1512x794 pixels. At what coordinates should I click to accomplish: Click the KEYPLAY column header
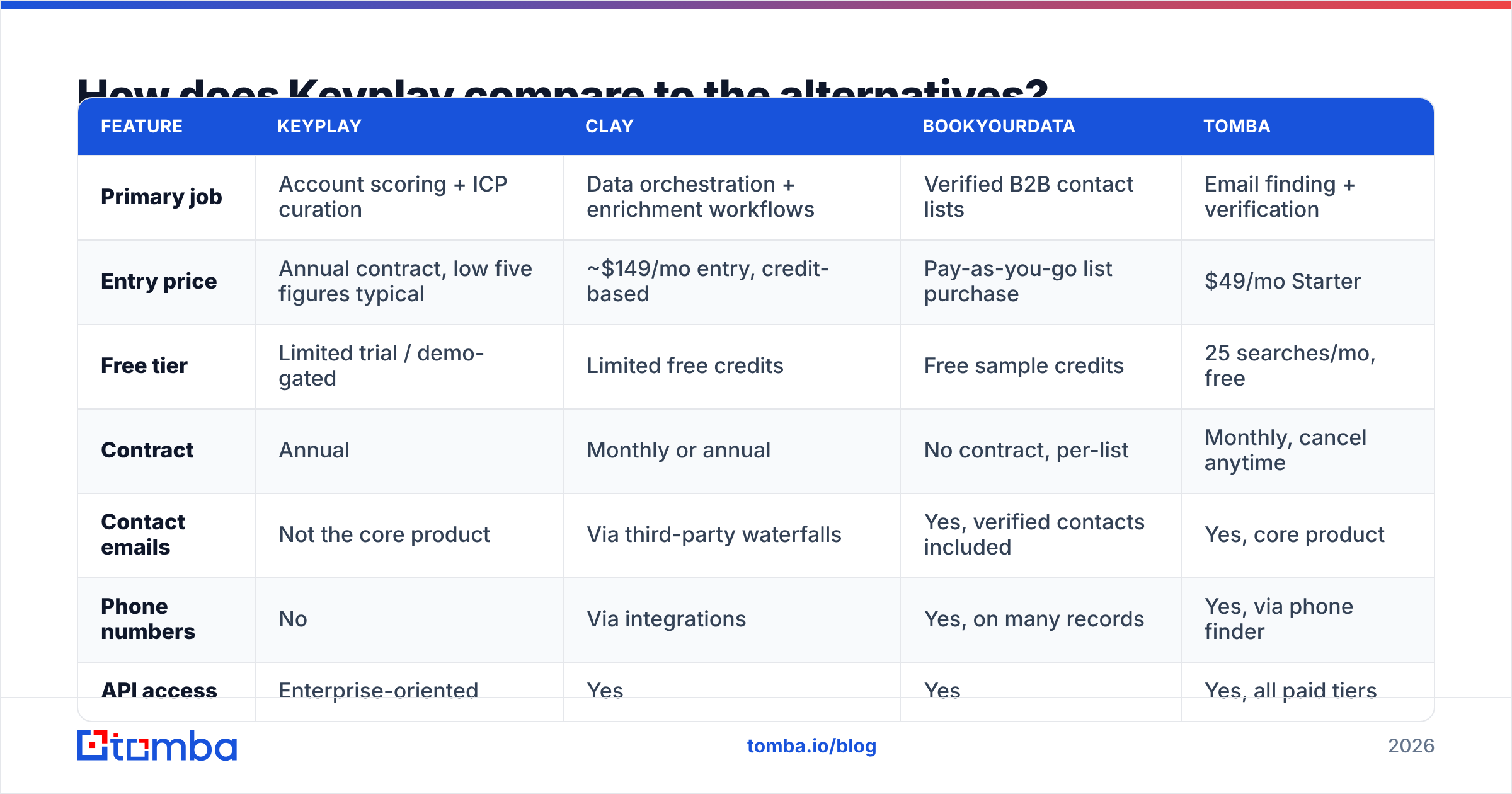click(319, 126)
